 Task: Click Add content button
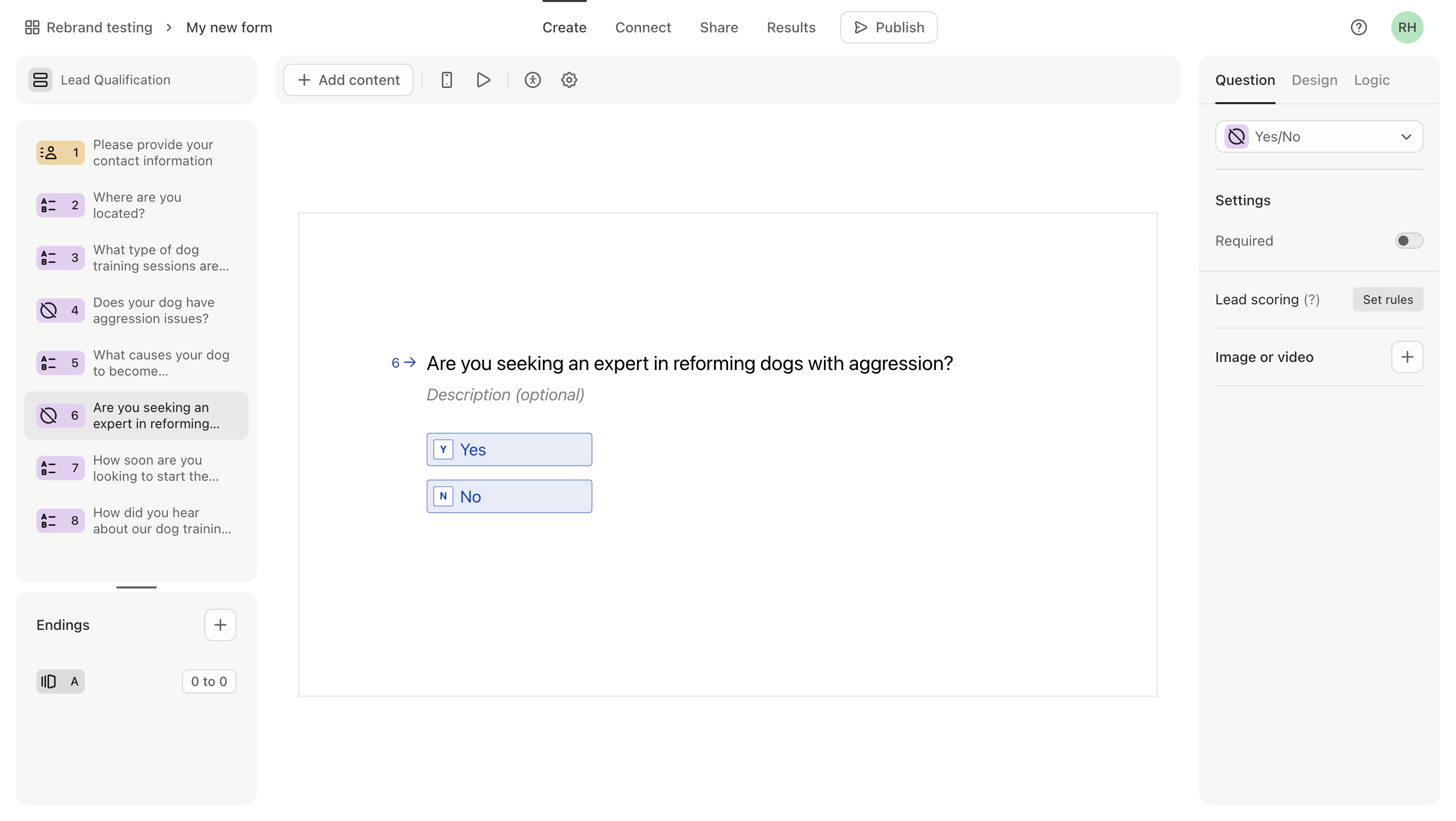[x=348, y=80]
